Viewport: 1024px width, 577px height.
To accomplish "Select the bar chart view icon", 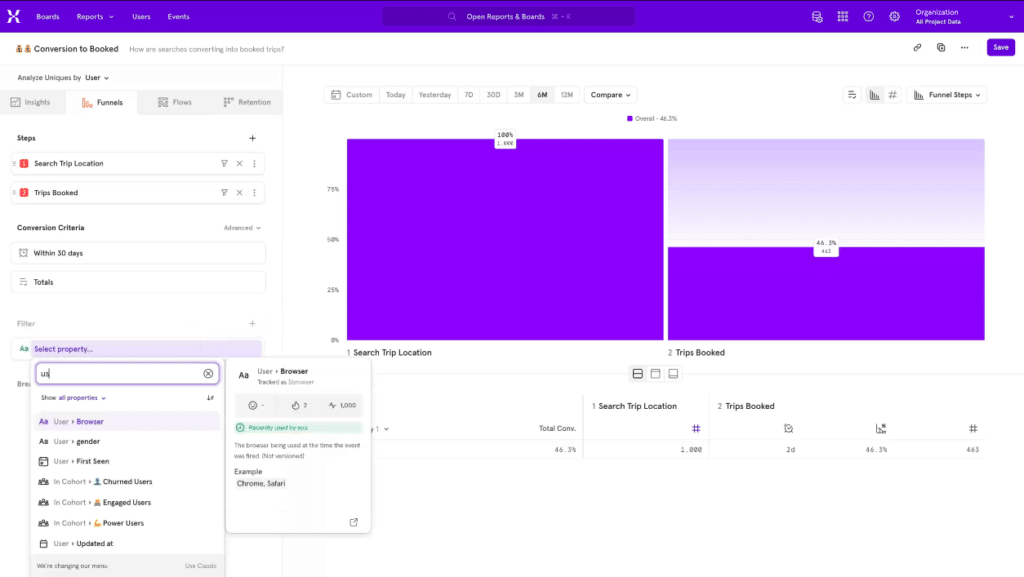I will coord(874,94).
